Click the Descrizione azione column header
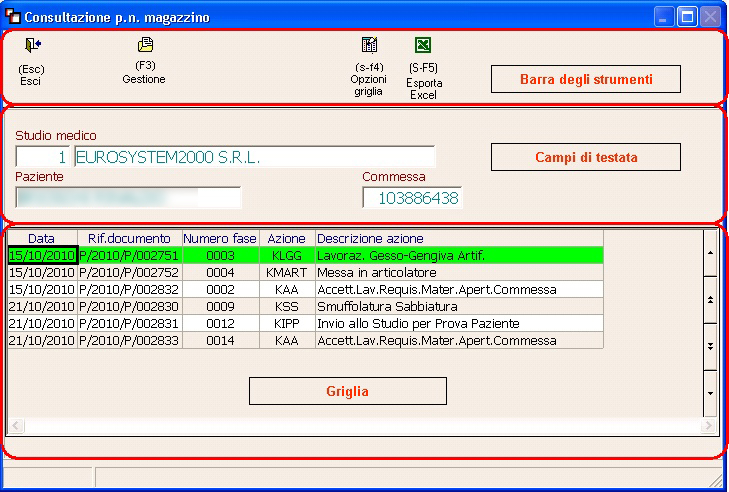Viewport: 729px width, 492px height. pos(459,239)
